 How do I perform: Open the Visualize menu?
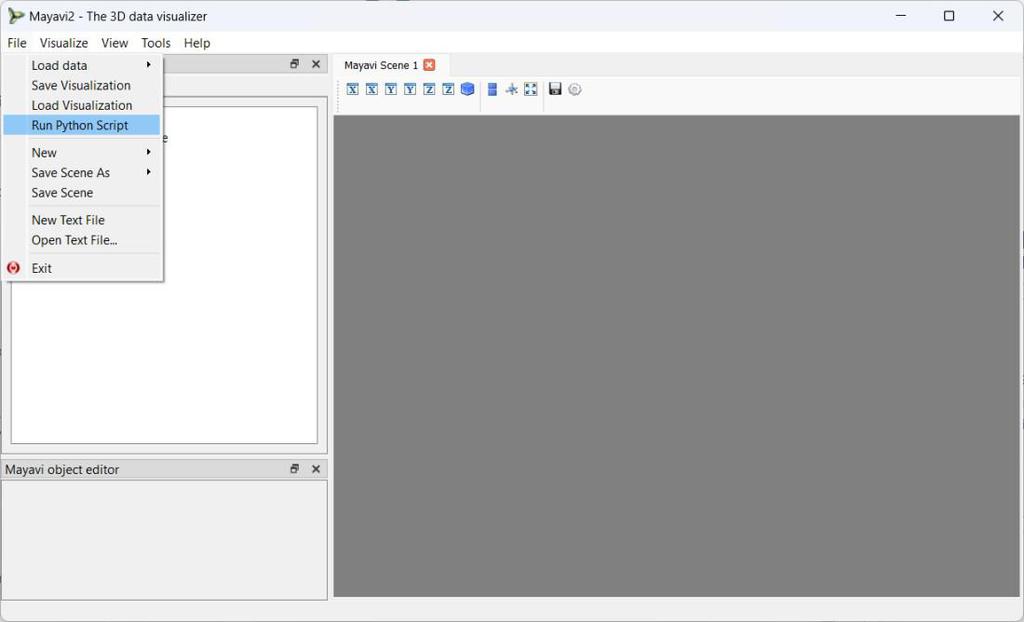63,42
